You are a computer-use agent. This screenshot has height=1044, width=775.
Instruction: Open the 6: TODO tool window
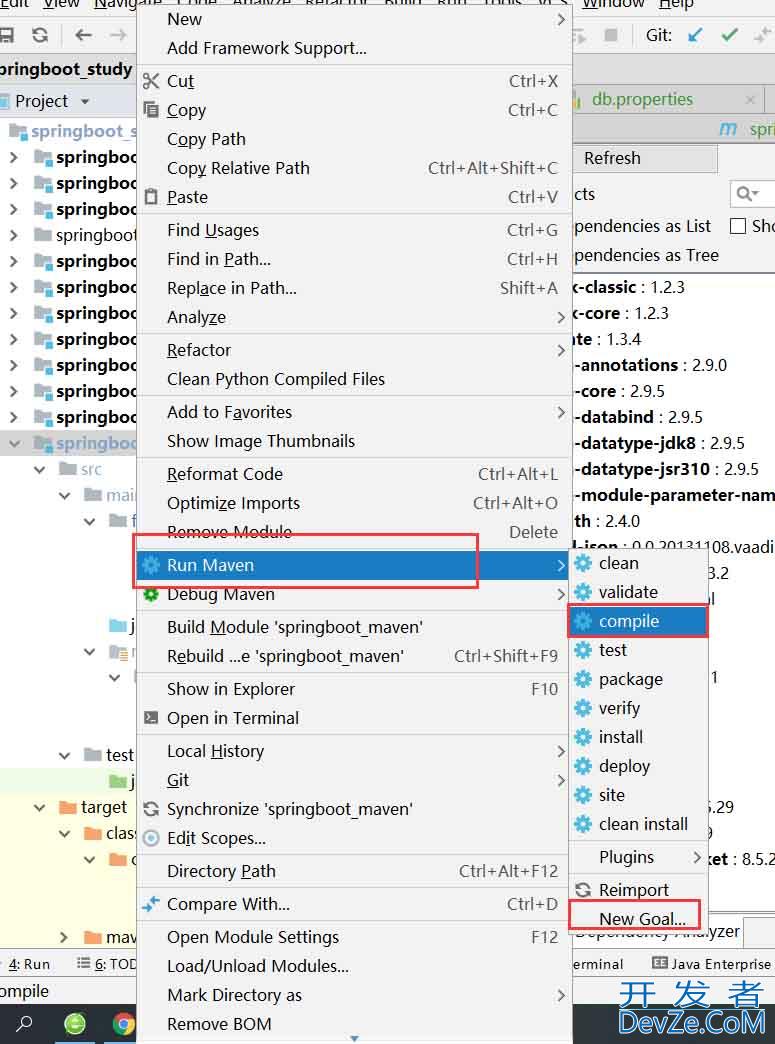107,964
